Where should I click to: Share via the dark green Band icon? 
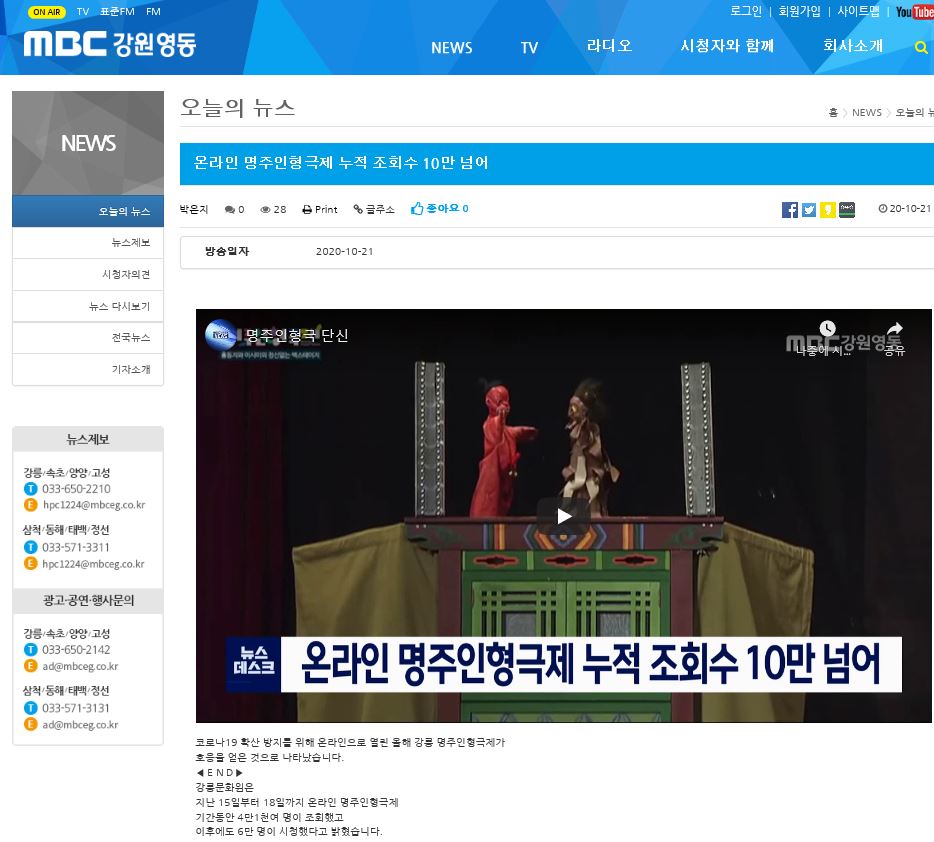pyautogui.click(x=846, y=210)
